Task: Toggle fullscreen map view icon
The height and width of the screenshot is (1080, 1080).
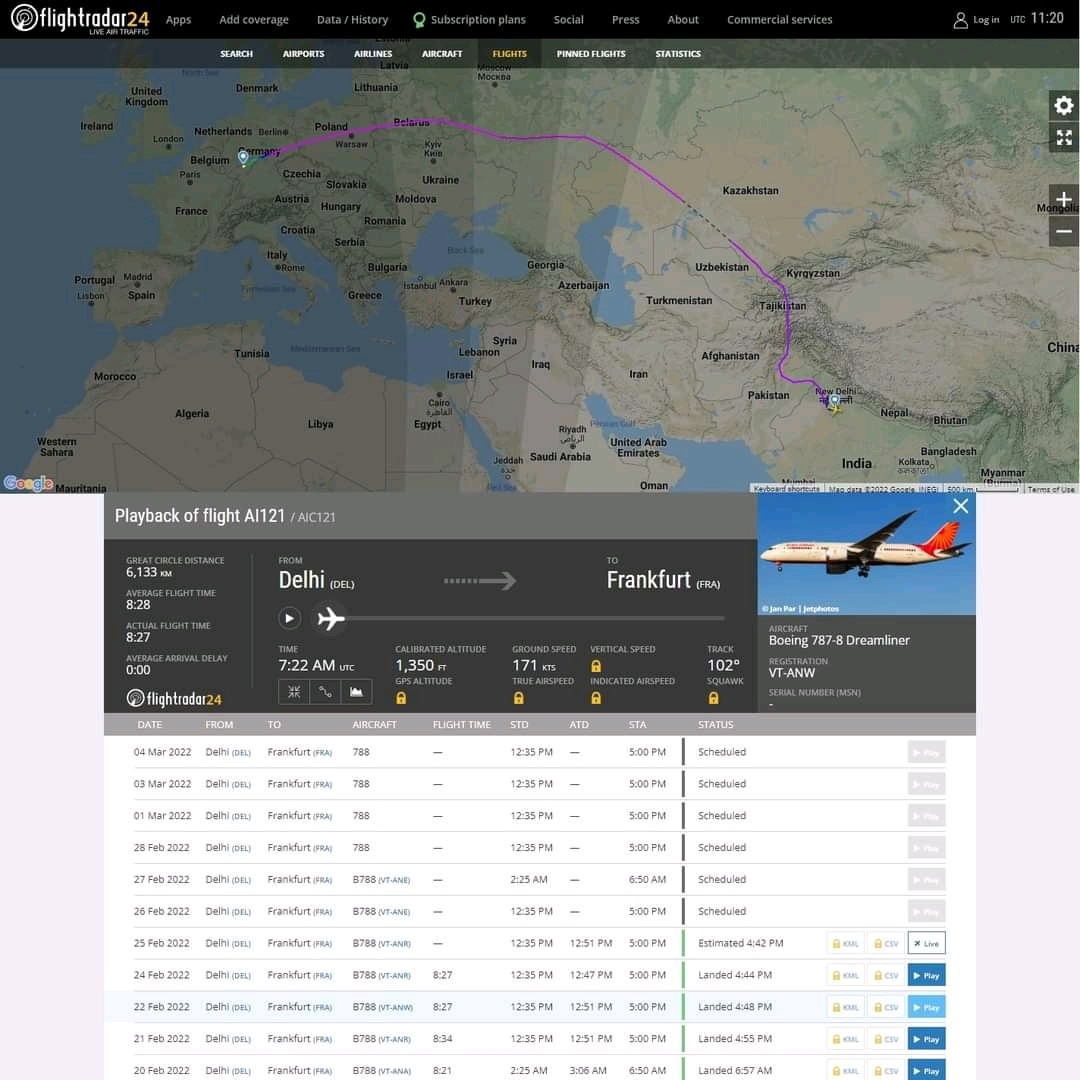Action: 1063,137
